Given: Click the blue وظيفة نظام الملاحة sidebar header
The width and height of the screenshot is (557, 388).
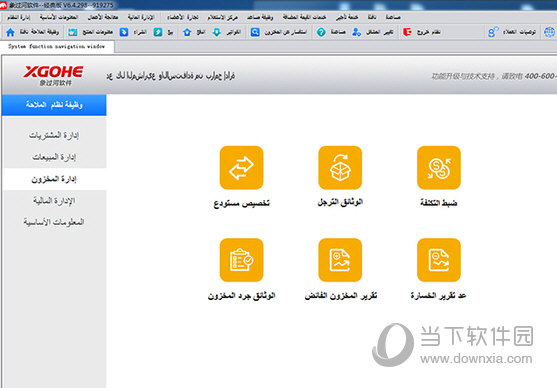Looking at the screenshot, I should pos(54,105).
